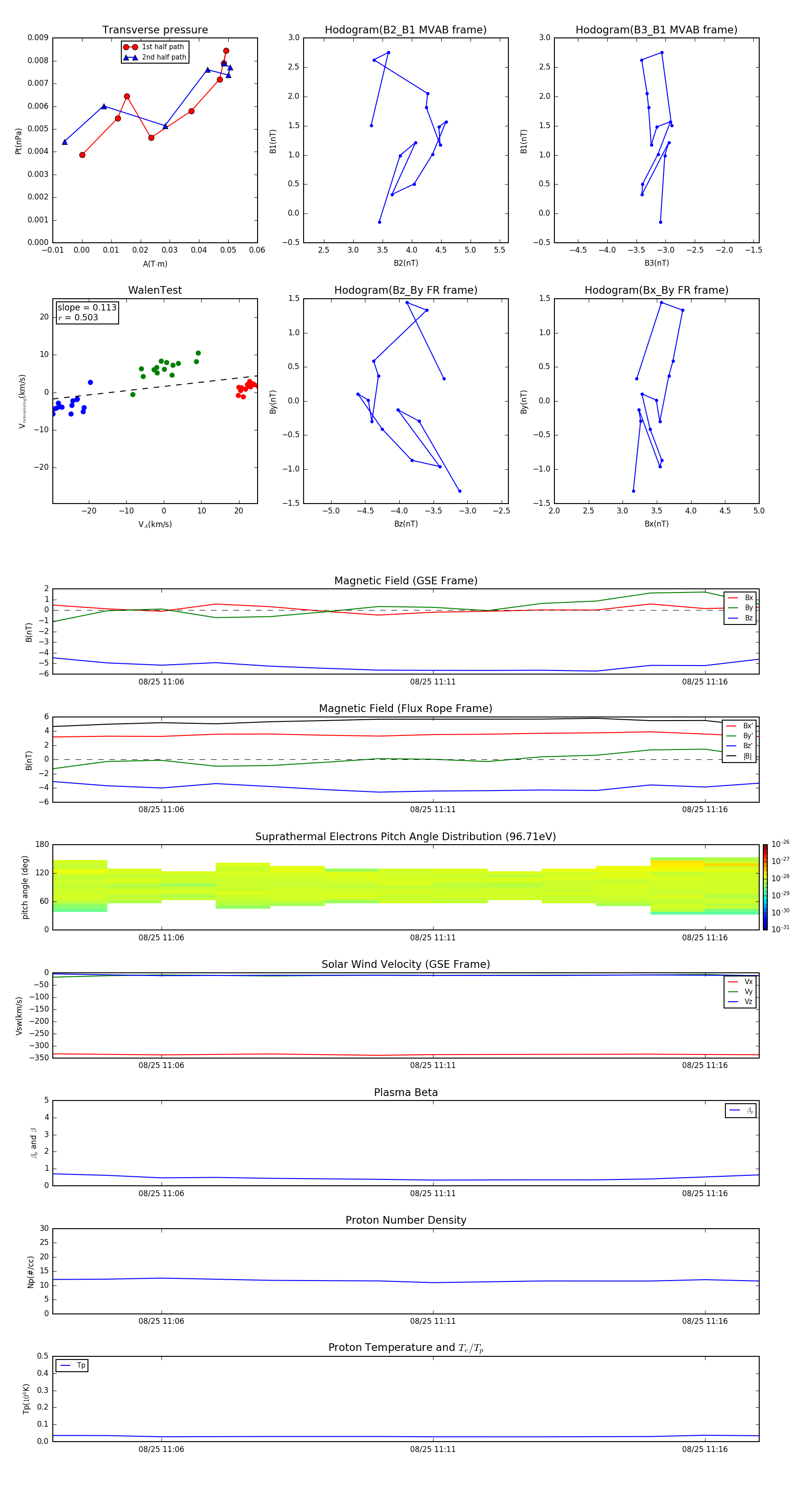812x1489 pixels.
Task: Select 'Bx' in GSE magnetic field legend
Action: tap(741, 598)
